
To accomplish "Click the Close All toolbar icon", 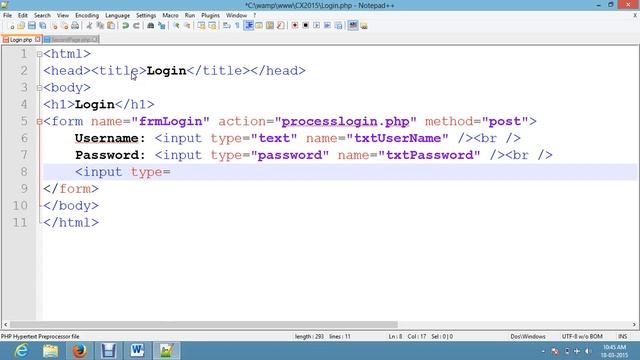I will pyautogui.click(x=64, y=26).
